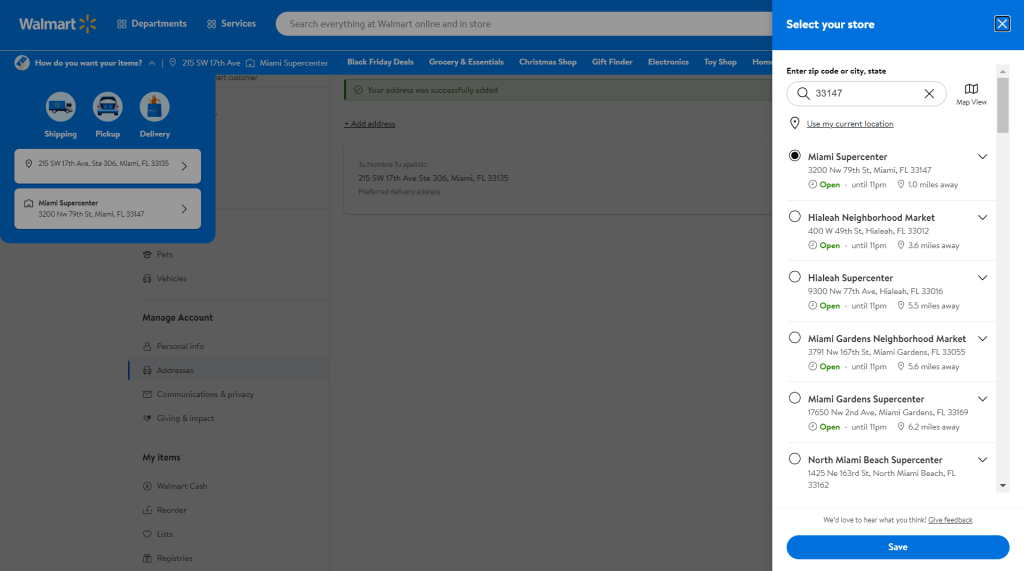The width and height of the screenshot is (1024, 571).
Task: Click the fulfillment icon beside How do you want
Action: [22, 63]
